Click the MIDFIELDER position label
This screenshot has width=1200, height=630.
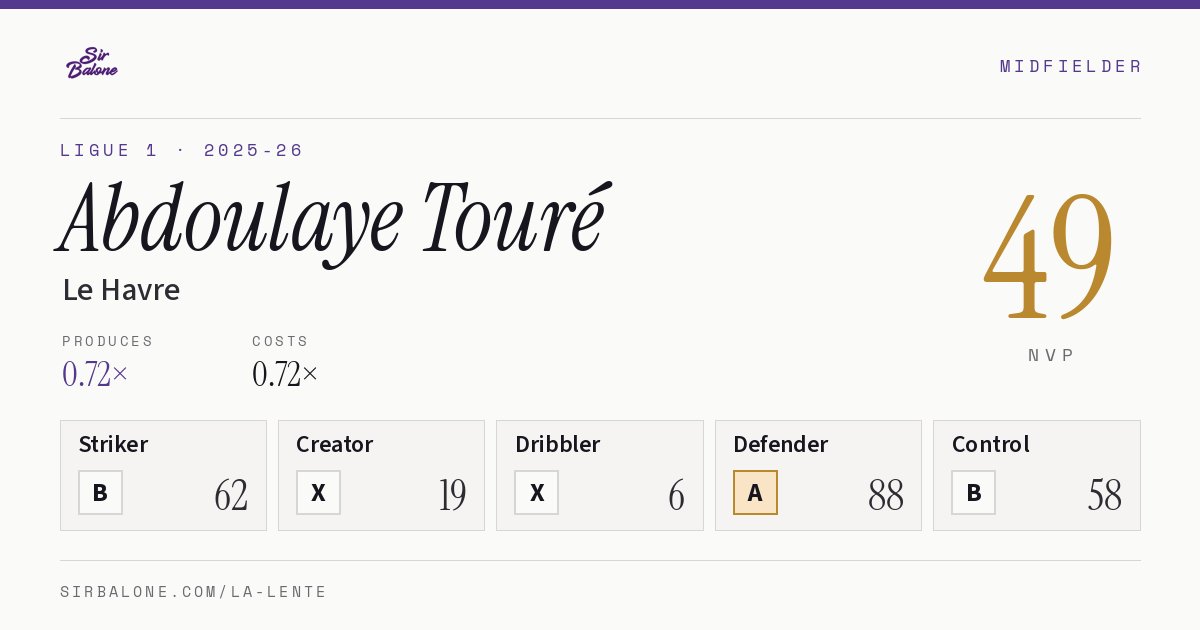click(1070, 66)
